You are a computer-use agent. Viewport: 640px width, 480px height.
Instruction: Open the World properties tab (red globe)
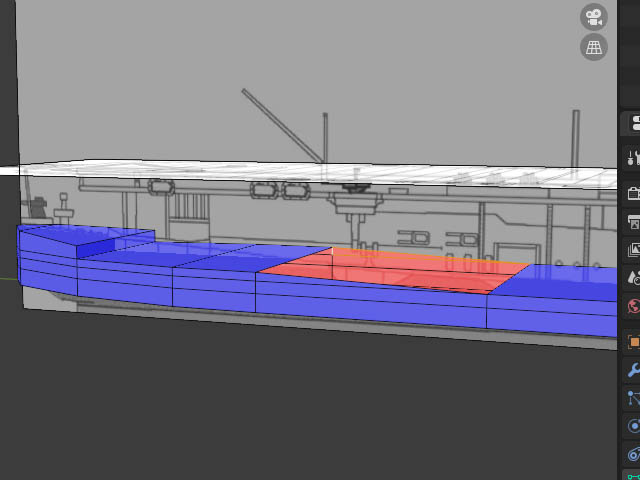(x=633, y=306)
